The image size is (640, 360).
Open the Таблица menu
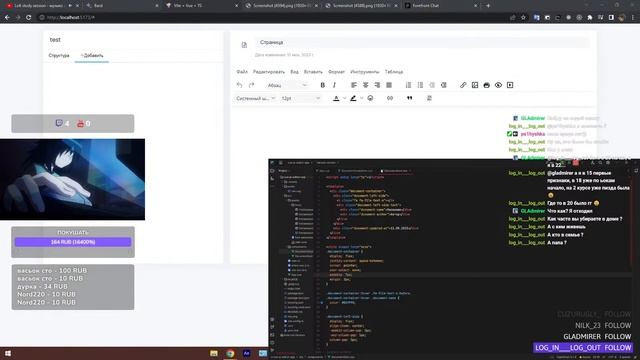(x=394, y=71)
